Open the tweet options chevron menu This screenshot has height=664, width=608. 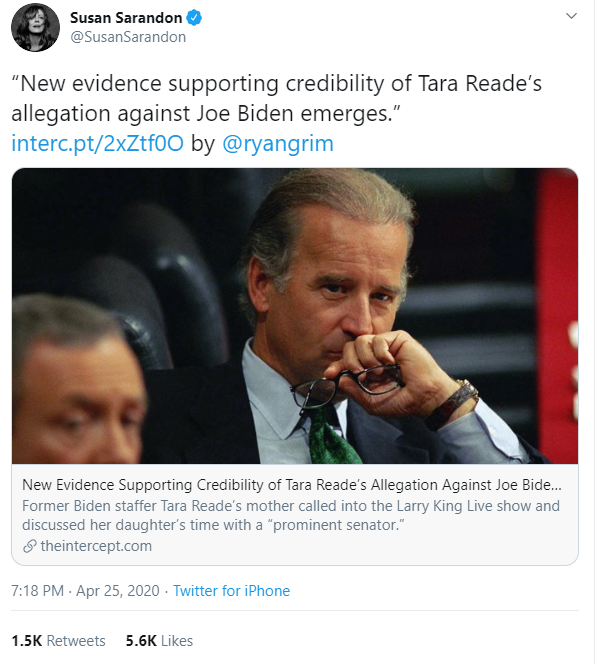point(571,17)
